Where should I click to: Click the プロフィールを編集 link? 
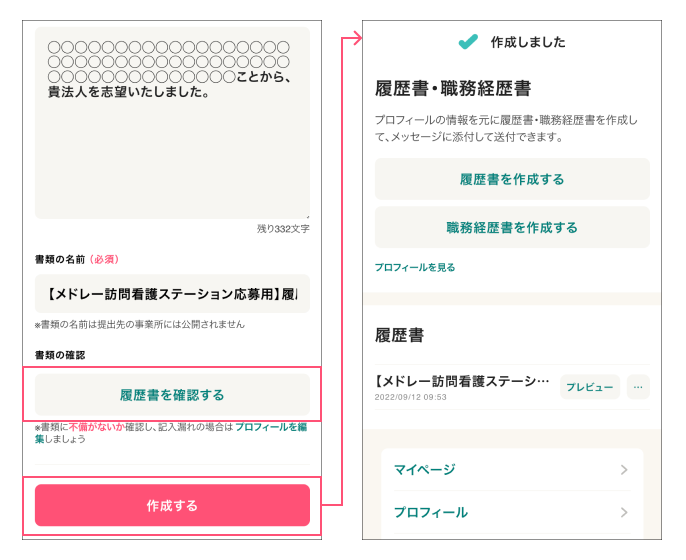[x=271, y=427]
